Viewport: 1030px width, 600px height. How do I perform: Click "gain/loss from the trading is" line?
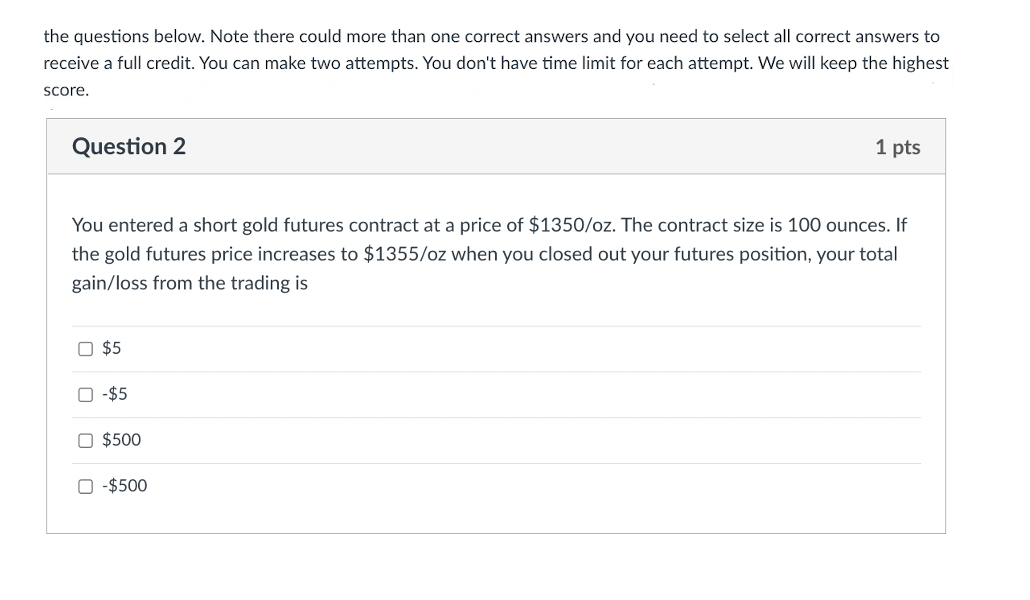tap(190, 283)
